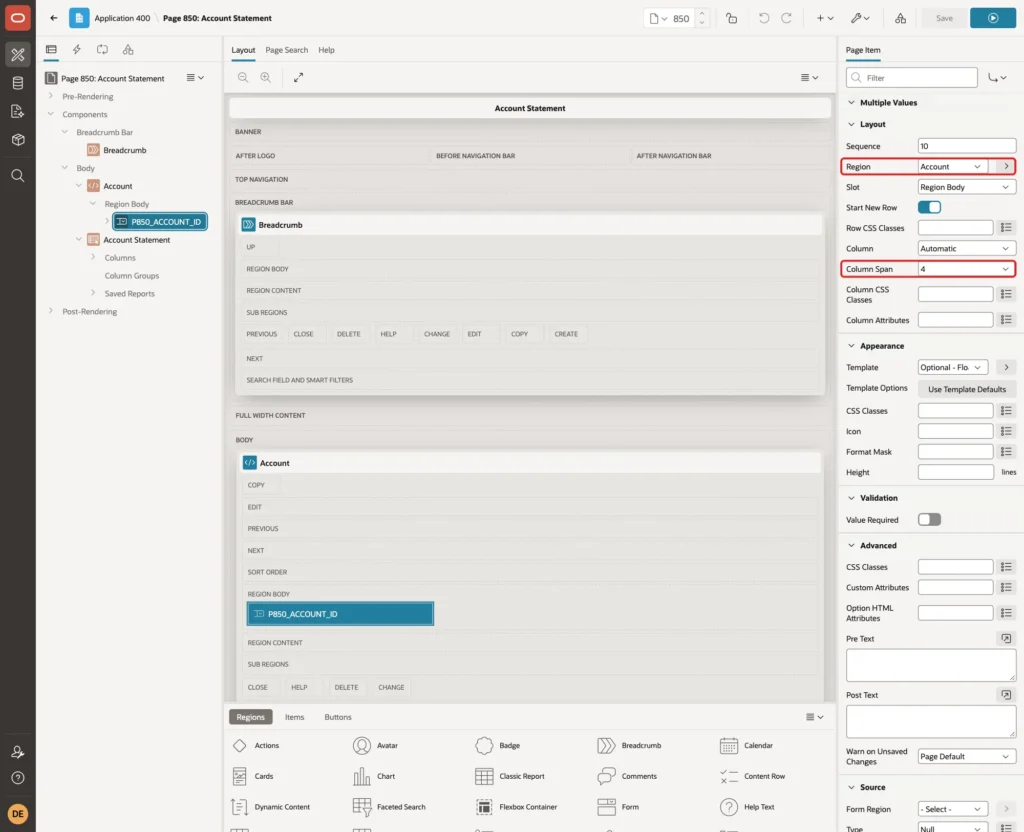
Task: Open the Region Account dropdown
Action: point(952,167)
